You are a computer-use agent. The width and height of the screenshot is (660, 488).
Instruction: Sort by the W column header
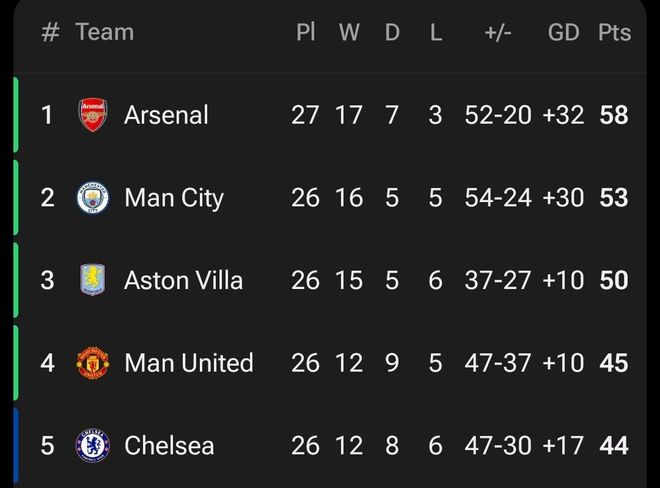coord(349,33)
